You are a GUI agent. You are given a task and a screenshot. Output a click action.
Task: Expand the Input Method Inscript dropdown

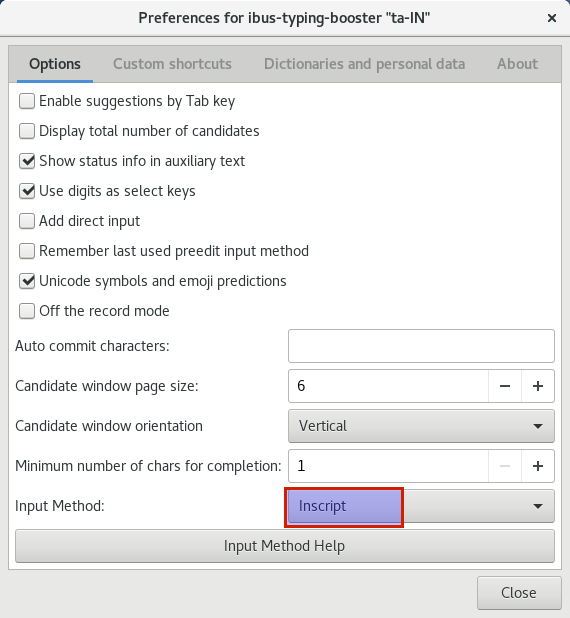tap(421, 506)
